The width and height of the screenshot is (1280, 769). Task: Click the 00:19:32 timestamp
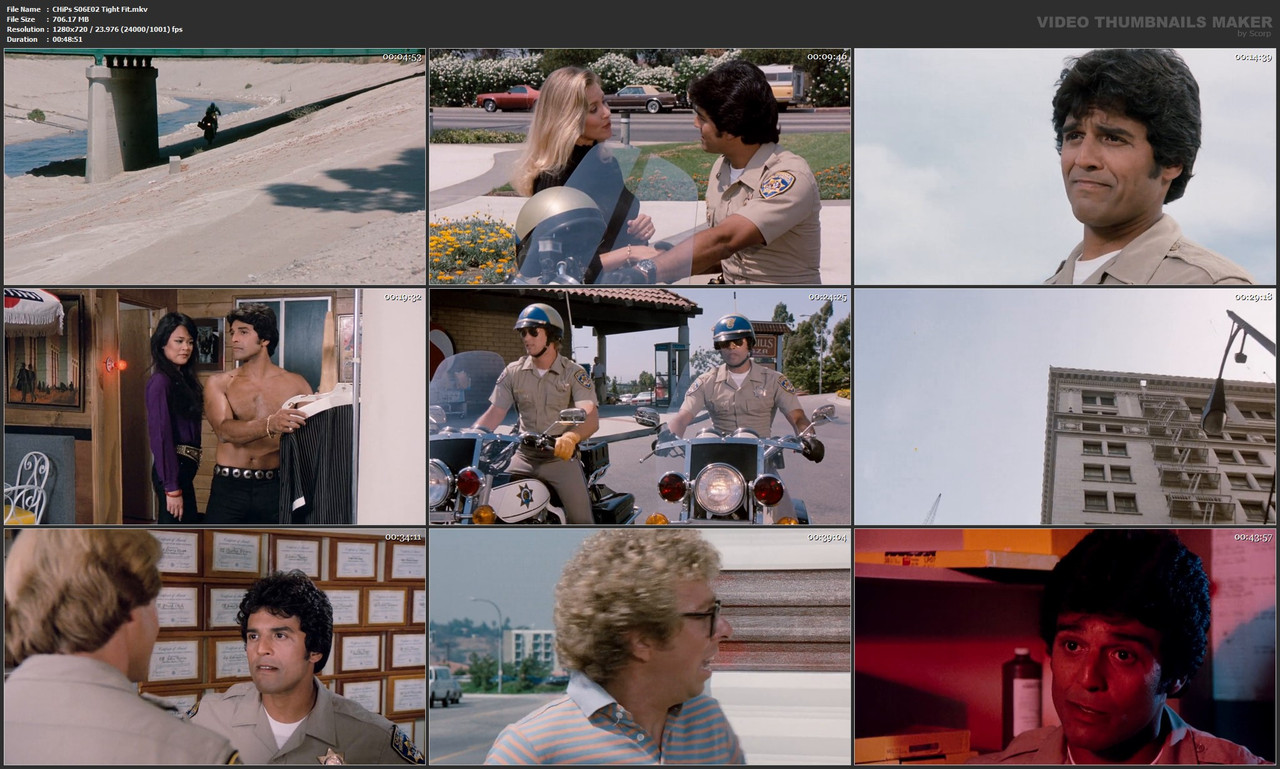tap(402, 297)
